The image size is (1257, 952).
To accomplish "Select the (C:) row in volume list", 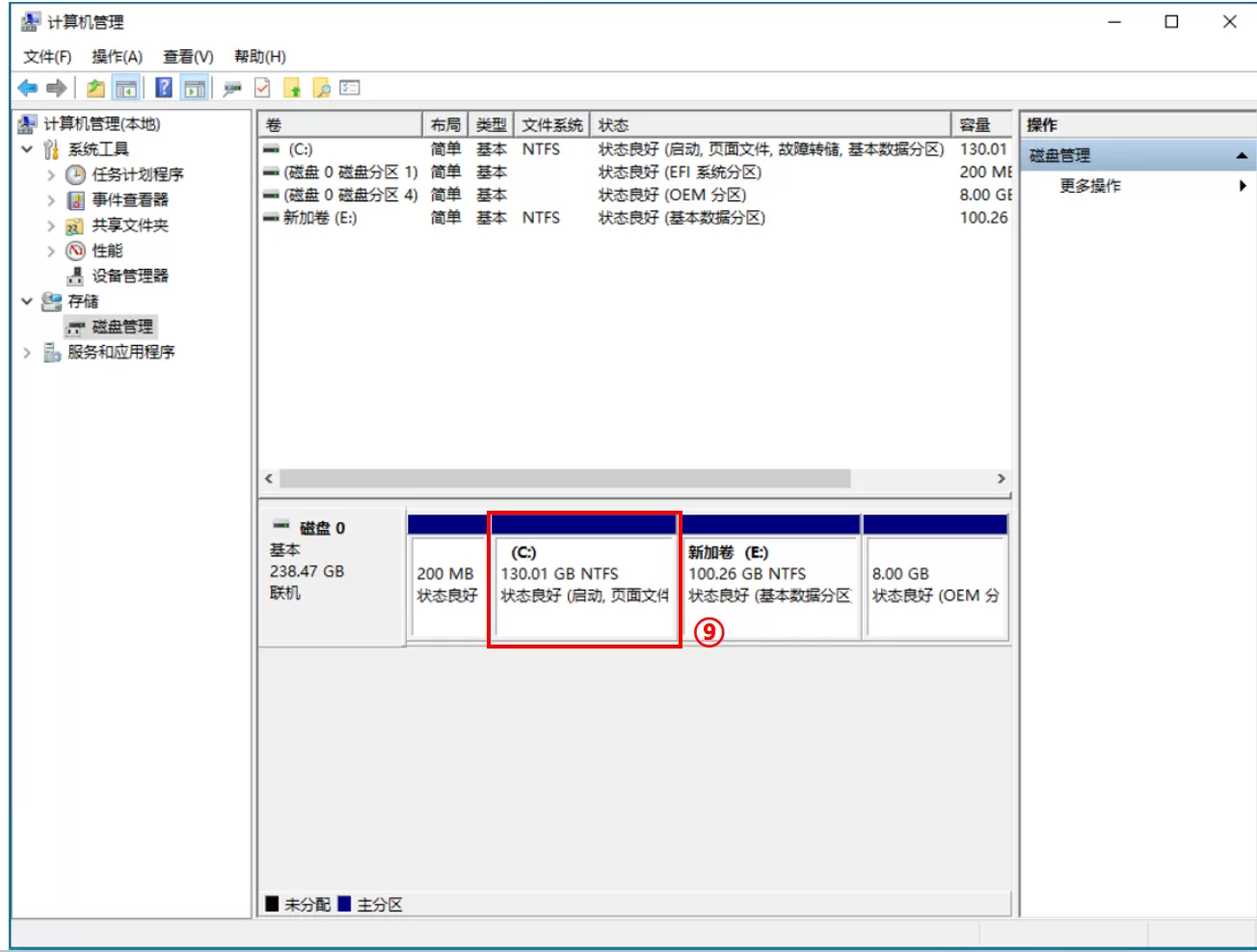I will pos(301,149).
